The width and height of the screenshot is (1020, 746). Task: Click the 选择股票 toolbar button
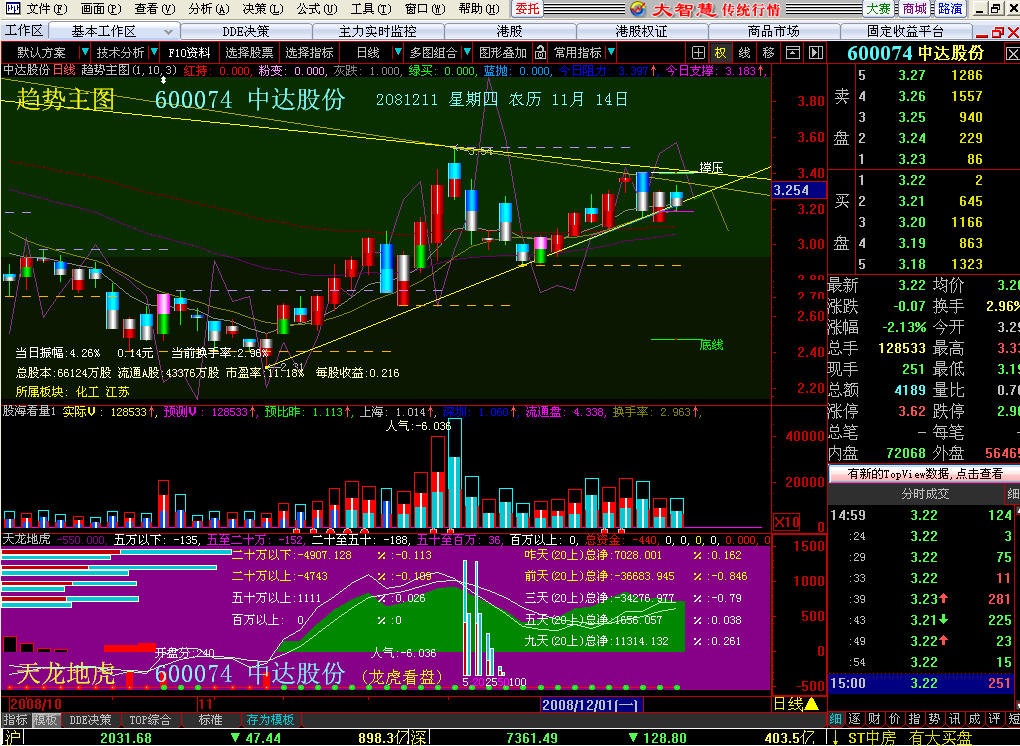(x=249, y=53)
